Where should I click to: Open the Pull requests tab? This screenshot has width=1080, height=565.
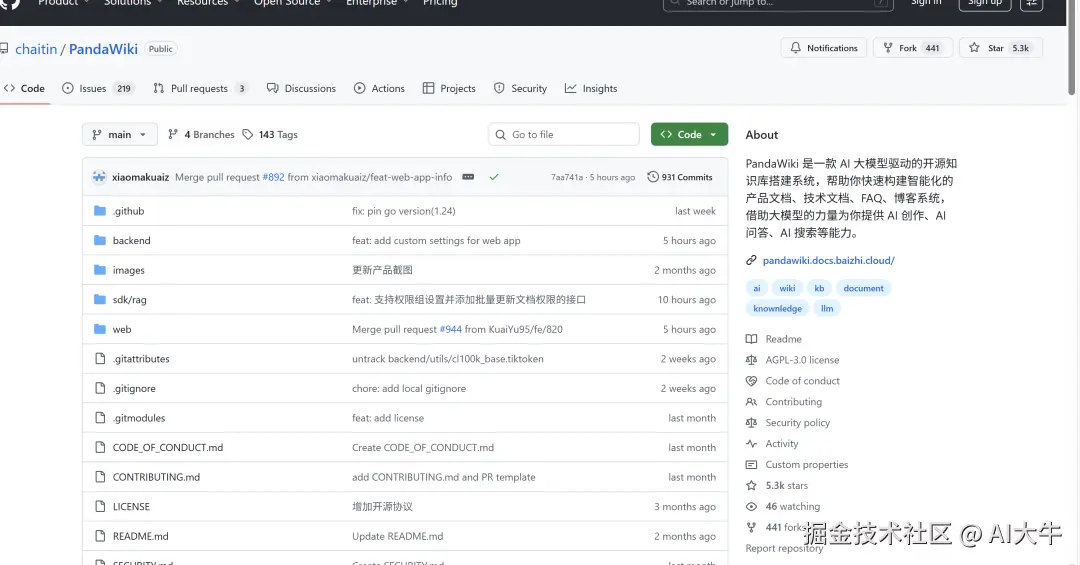tap(200, 88)
